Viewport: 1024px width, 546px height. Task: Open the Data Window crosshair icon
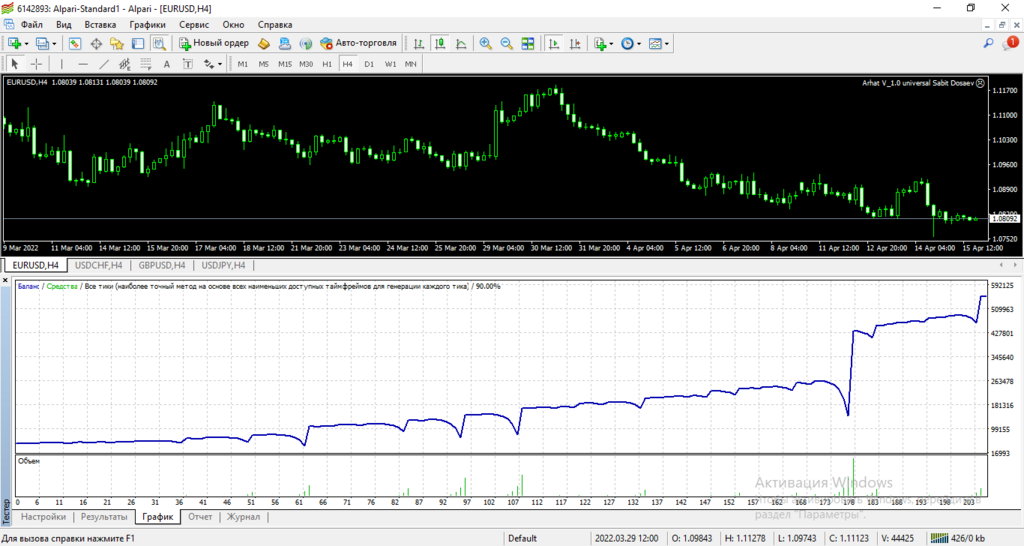96,44
